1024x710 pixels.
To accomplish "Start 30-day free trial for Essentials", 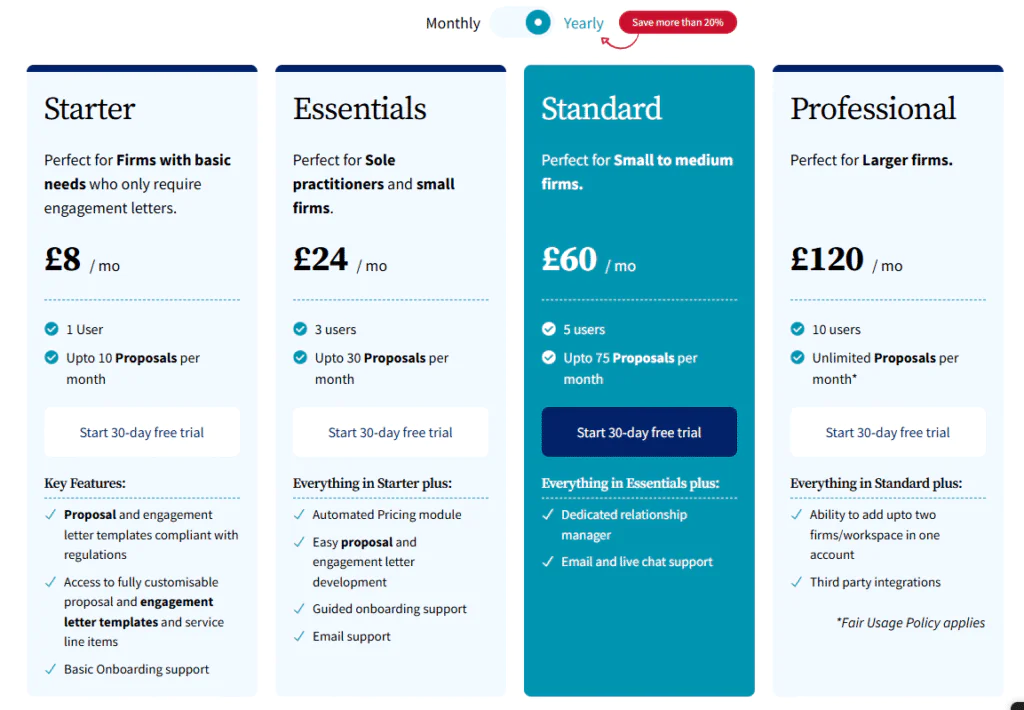I will coord(390,432).
